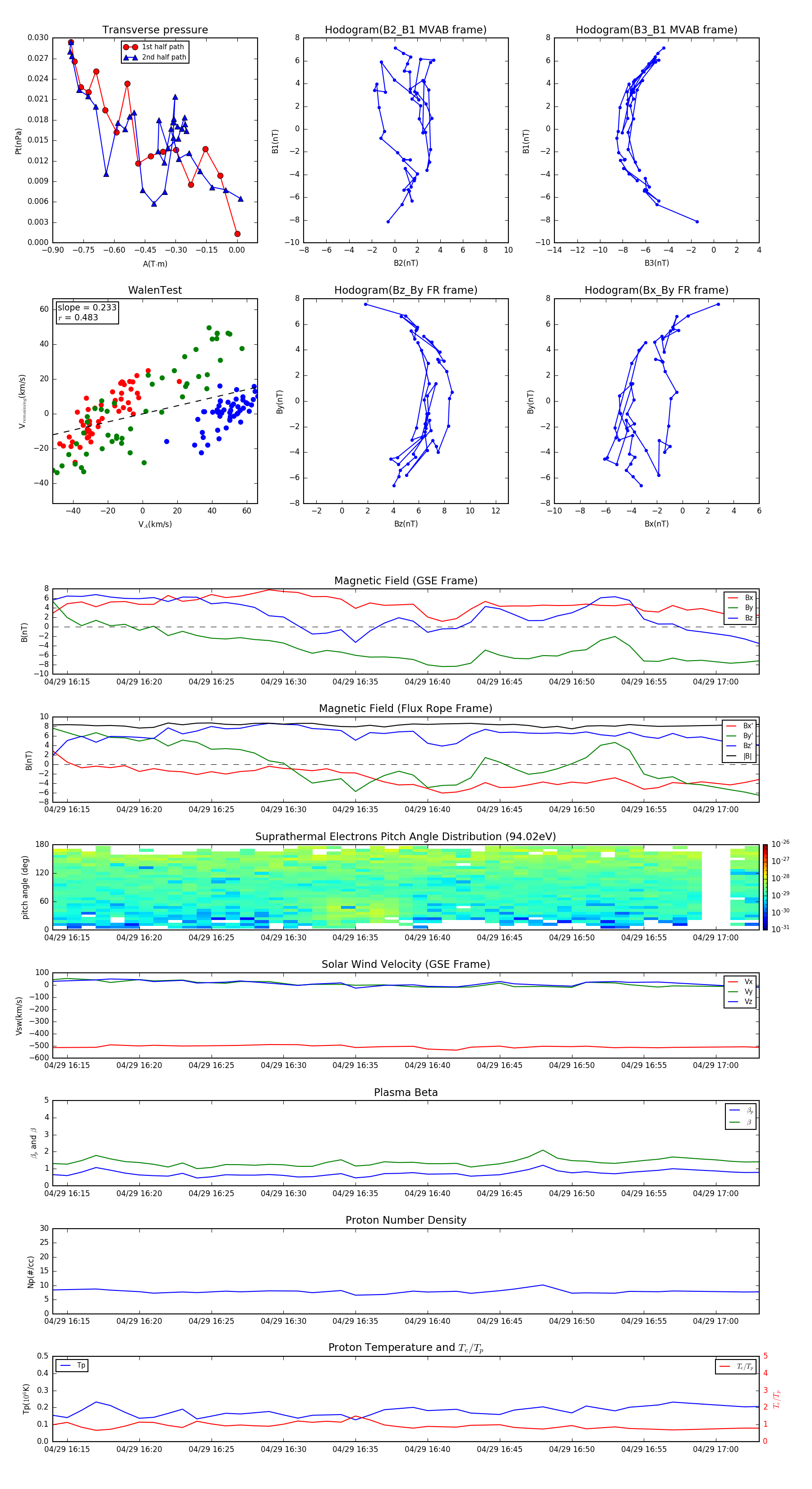Click the 'Hodogram(B3_B1 MVAB frame)' title
Viewport: 812px width, 1489px height.
(x=656, y=30)
